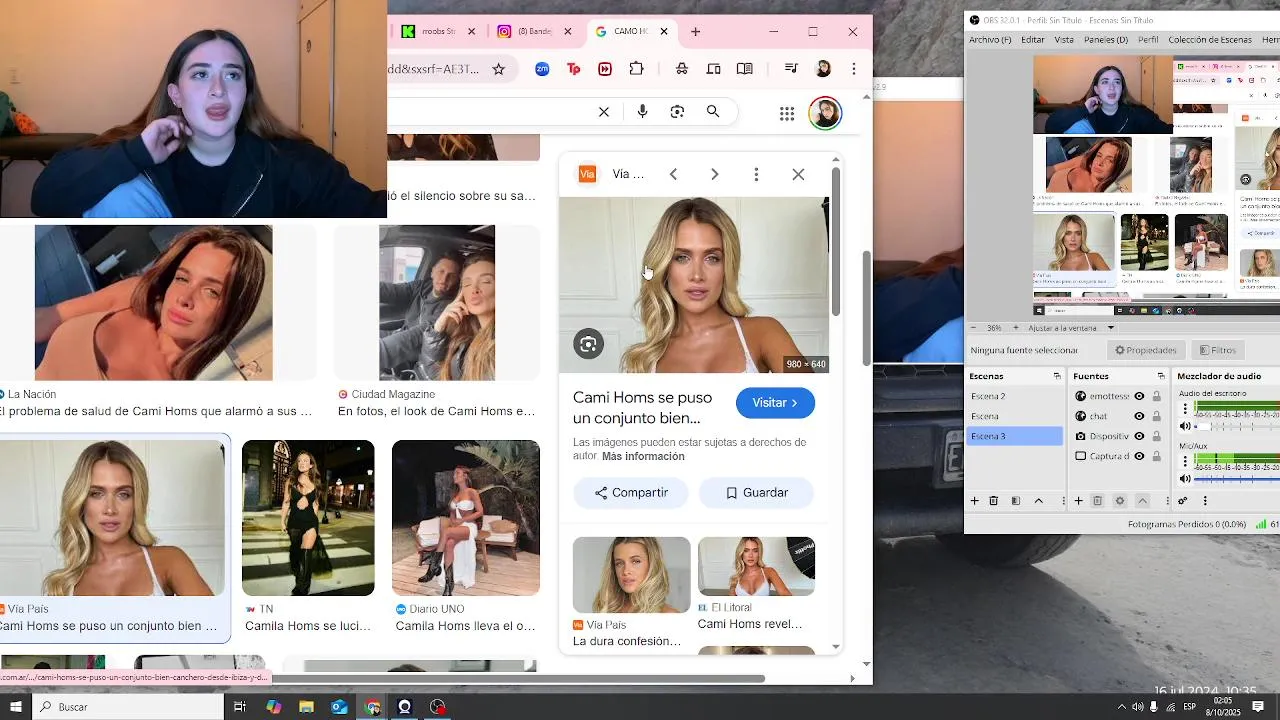
Task: Open Mic/Aux three-dot options in mixer
Action: (1186, 462)
